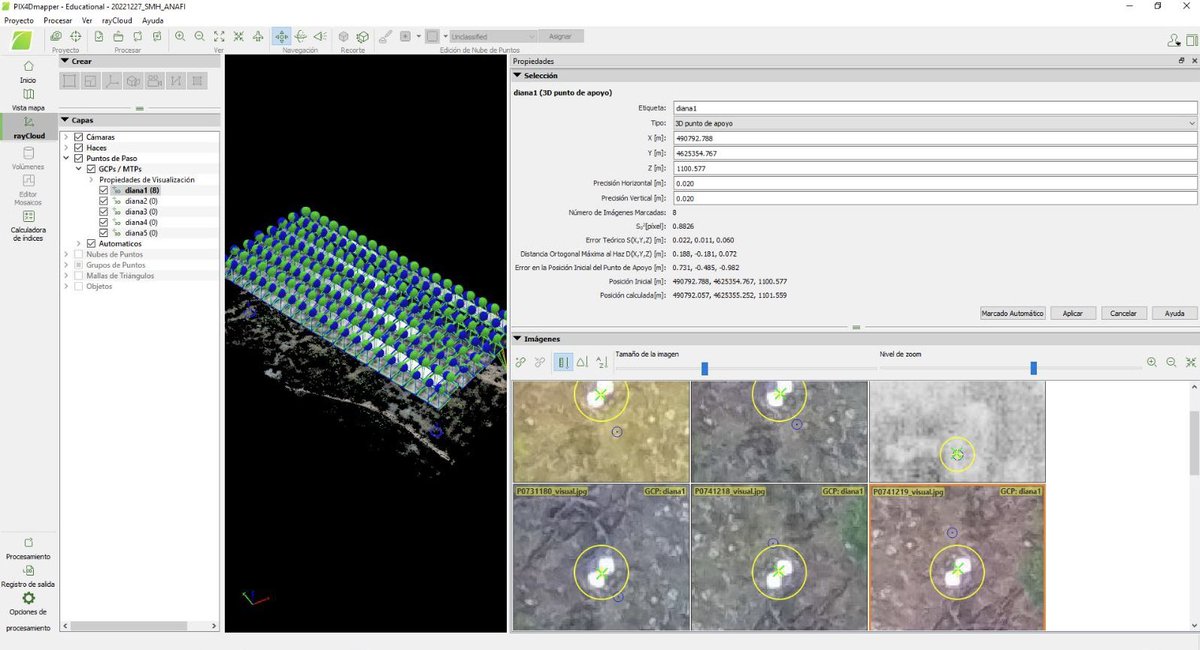This screenshot has height=650, width=1200.
Task: Click the view all expand-arrows toolbar icon
Action: coord(219,36)
